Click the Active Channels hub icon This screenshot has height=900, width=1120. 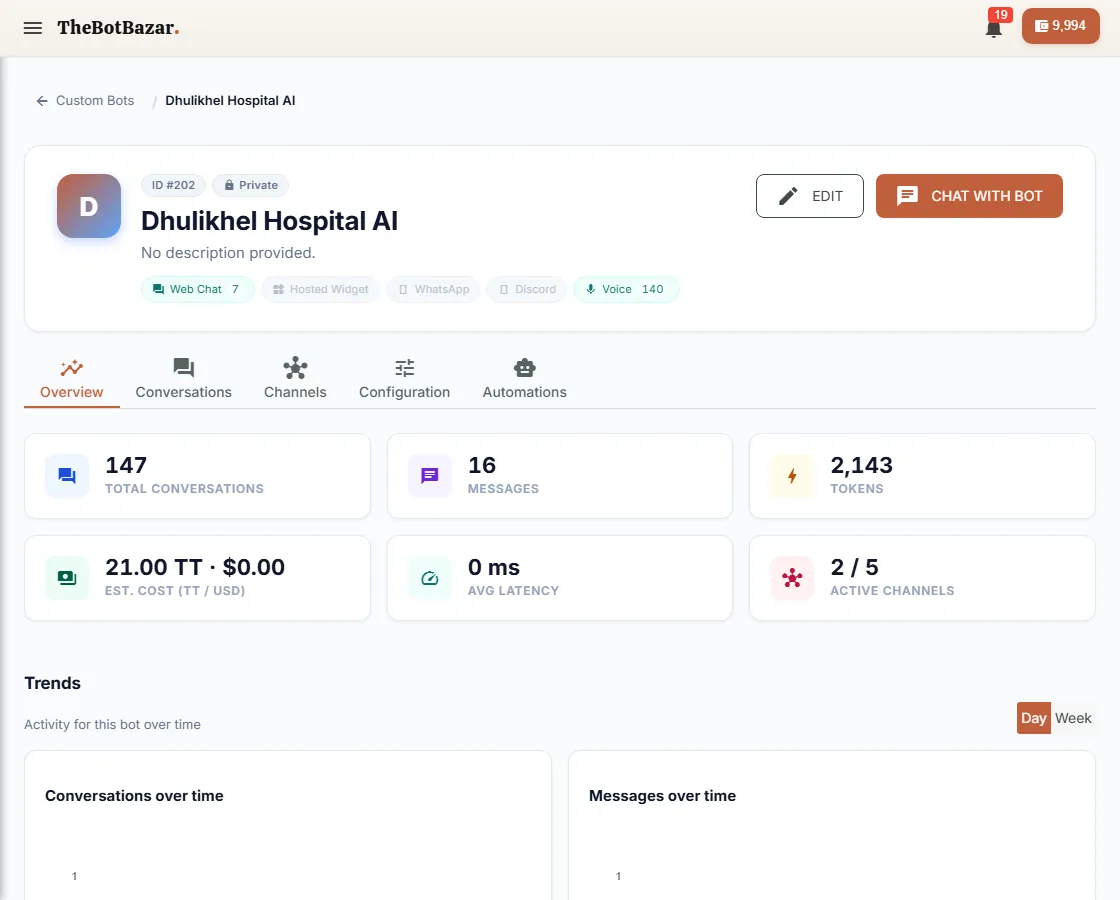coord(792,578)
